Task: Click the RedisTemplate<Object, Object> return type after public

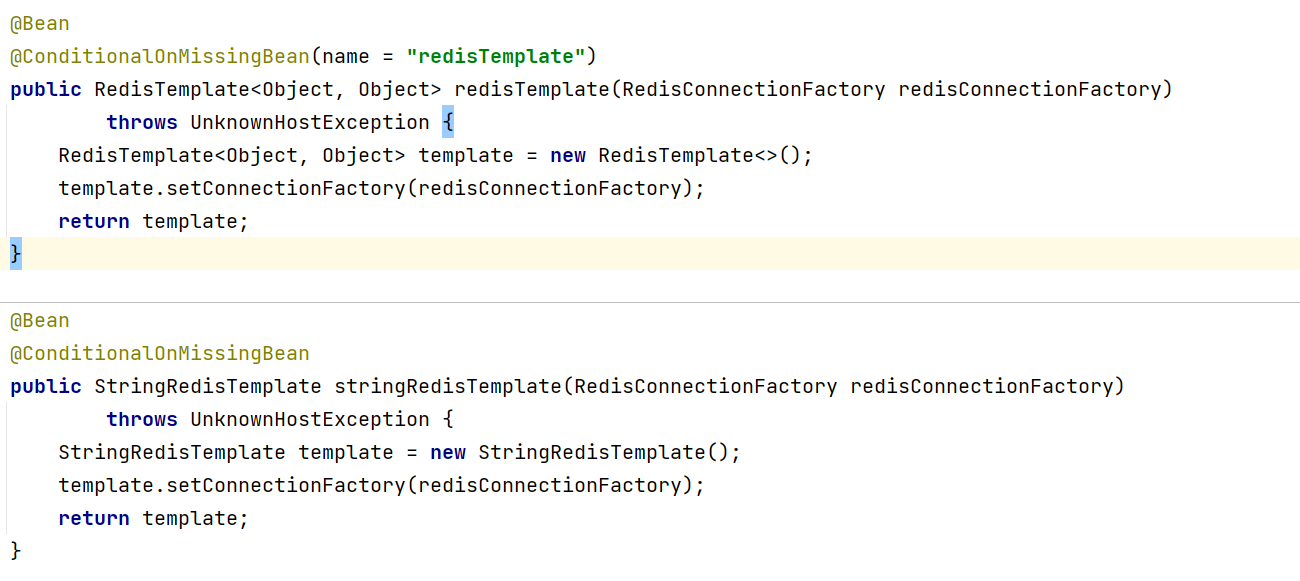Action: 267,90
